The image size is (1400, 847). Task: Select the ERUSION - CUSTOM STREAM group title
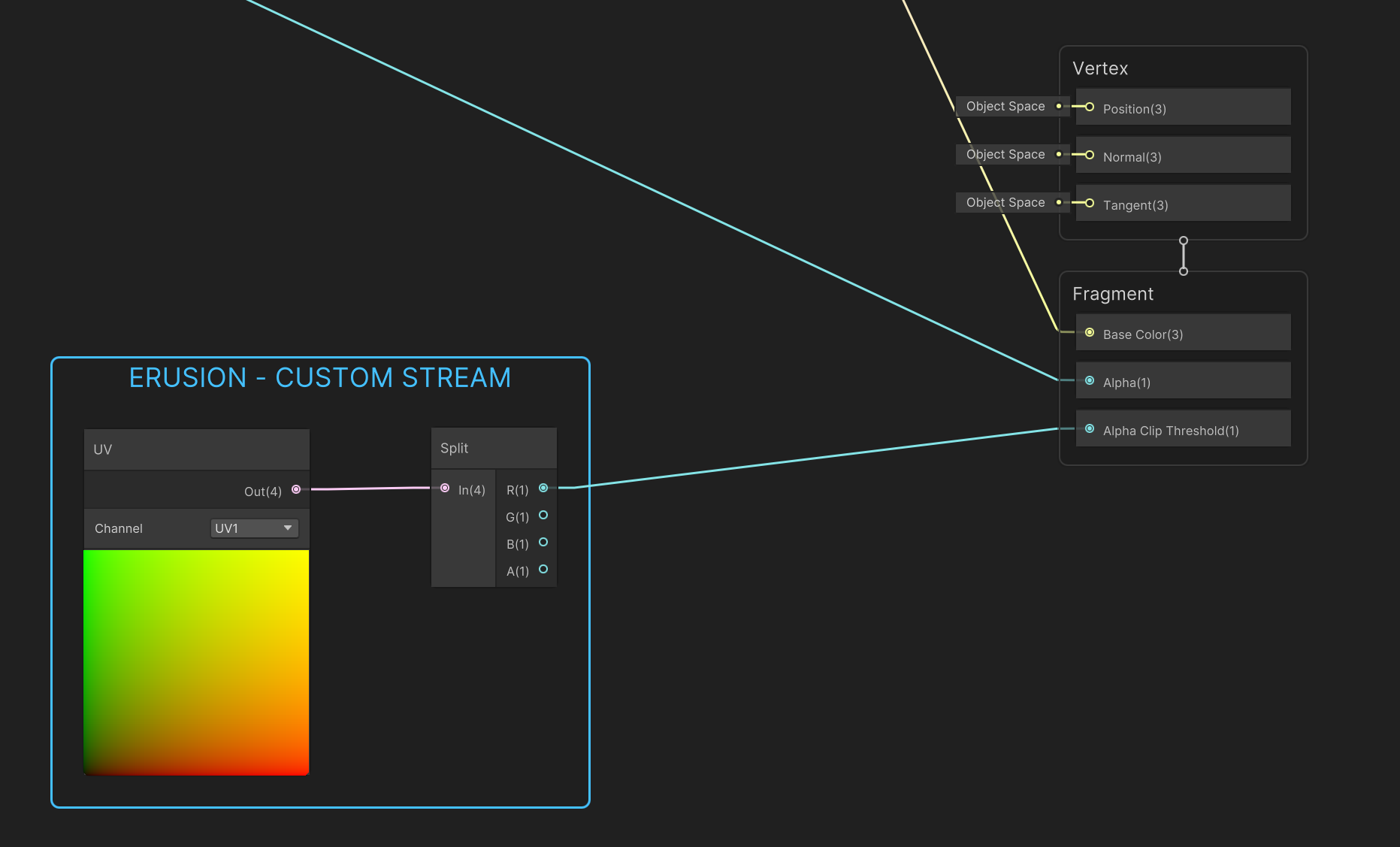pyautogui.click(x=319, y=378)
